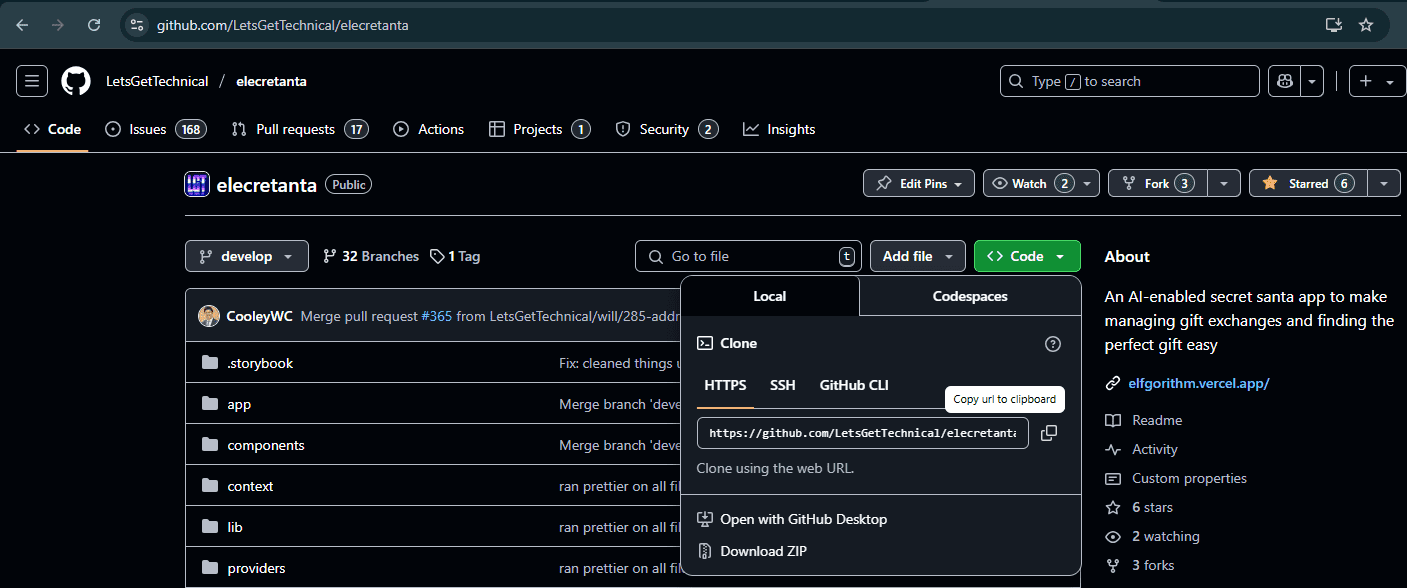This screenshot has height=588, width=1407.
Task: Select the HTTPS clone option
Action: (725, 385)
